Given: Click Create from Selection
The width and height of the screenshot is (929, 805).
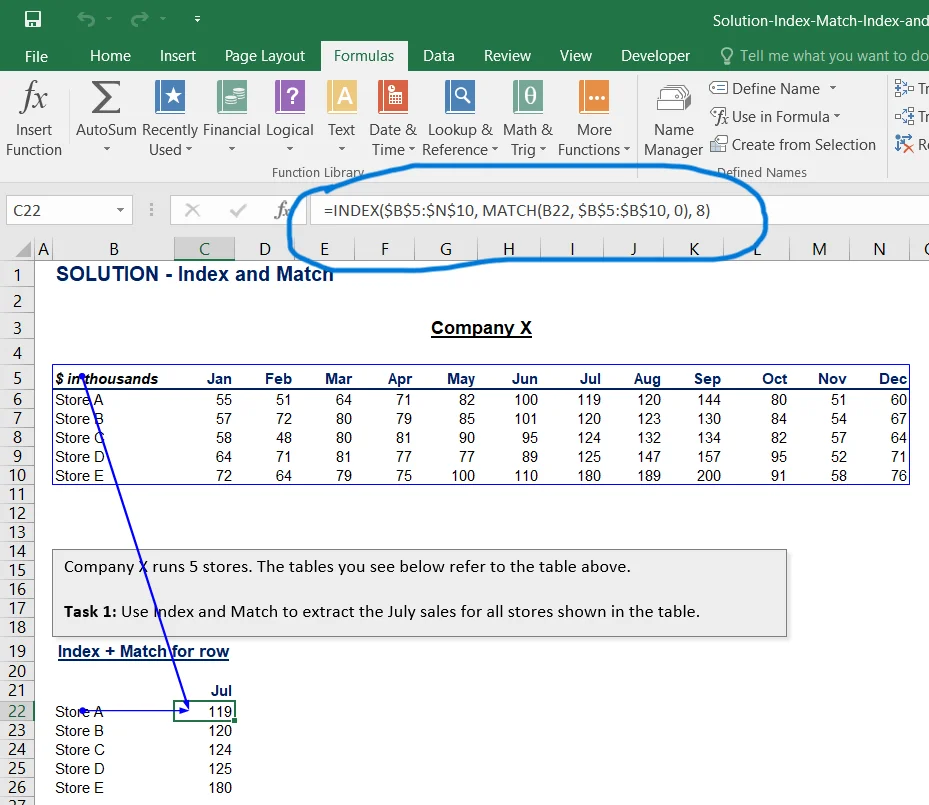Looking at the screenshot, I should pos(803,145).
